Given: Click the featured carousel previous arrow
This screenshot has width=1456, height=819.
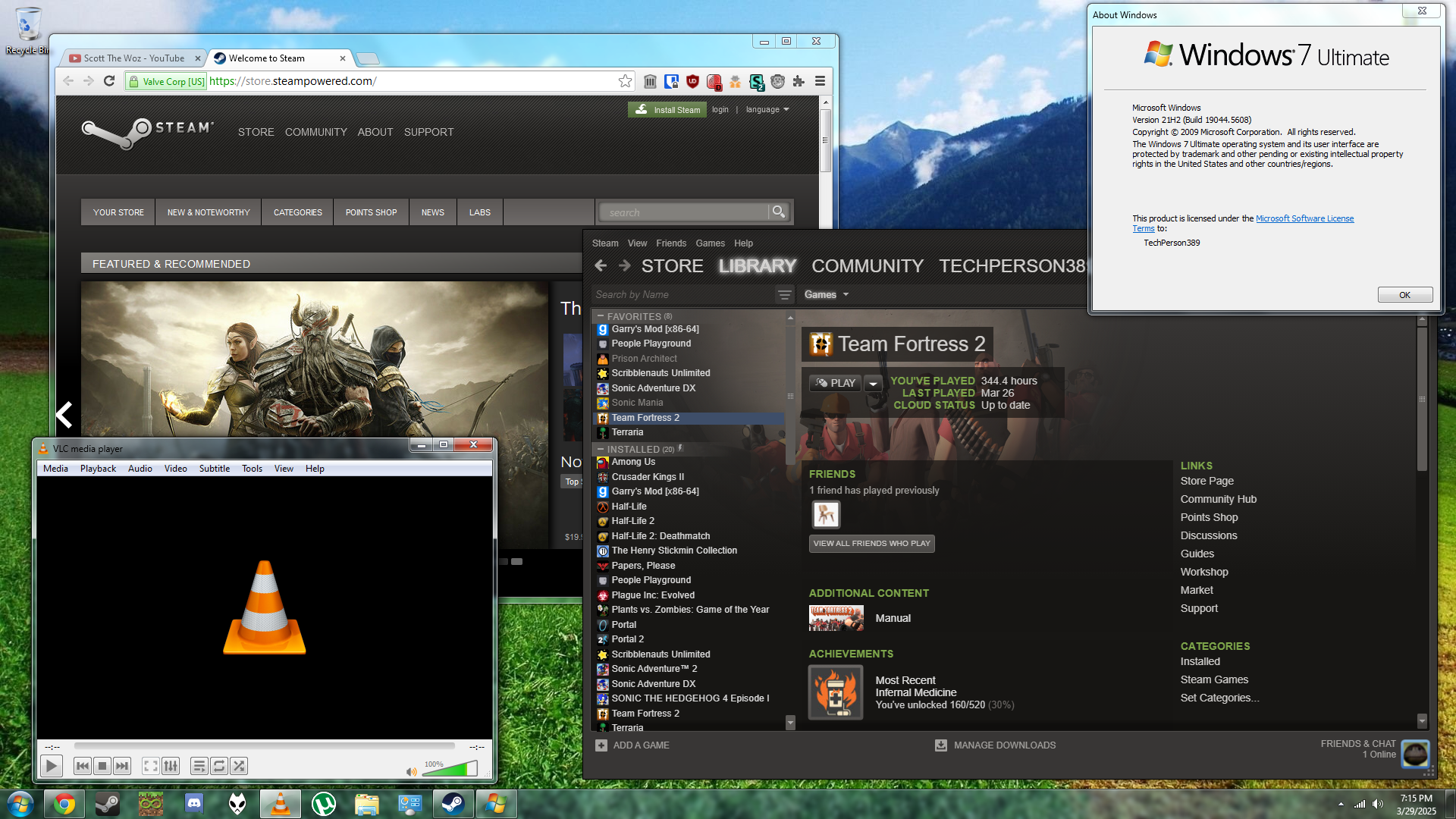Looking at the screenshot, I should click(x=64, y=414).
